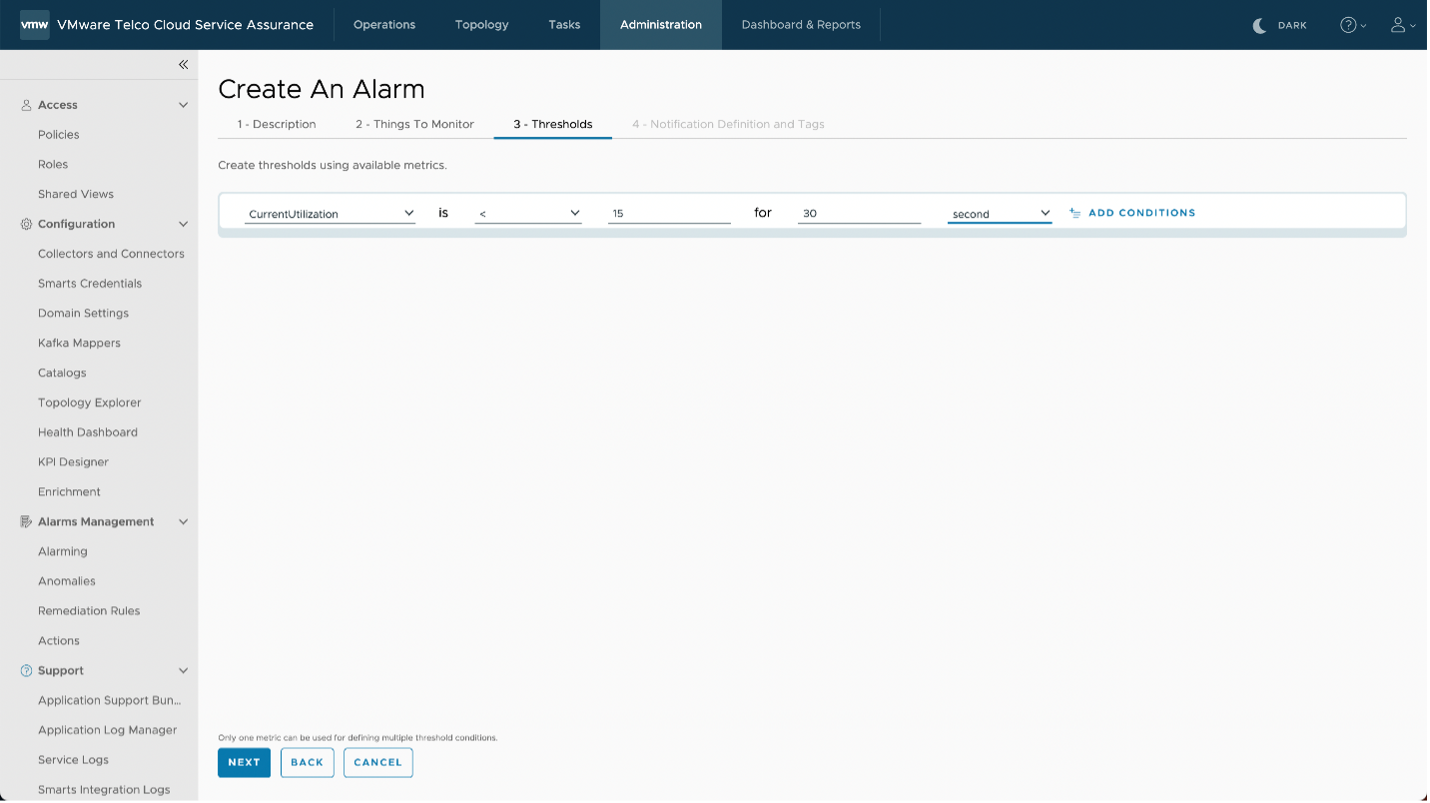Open Policies in the sidebar
Screen dimensions: 1430x803
coord(59,135)
